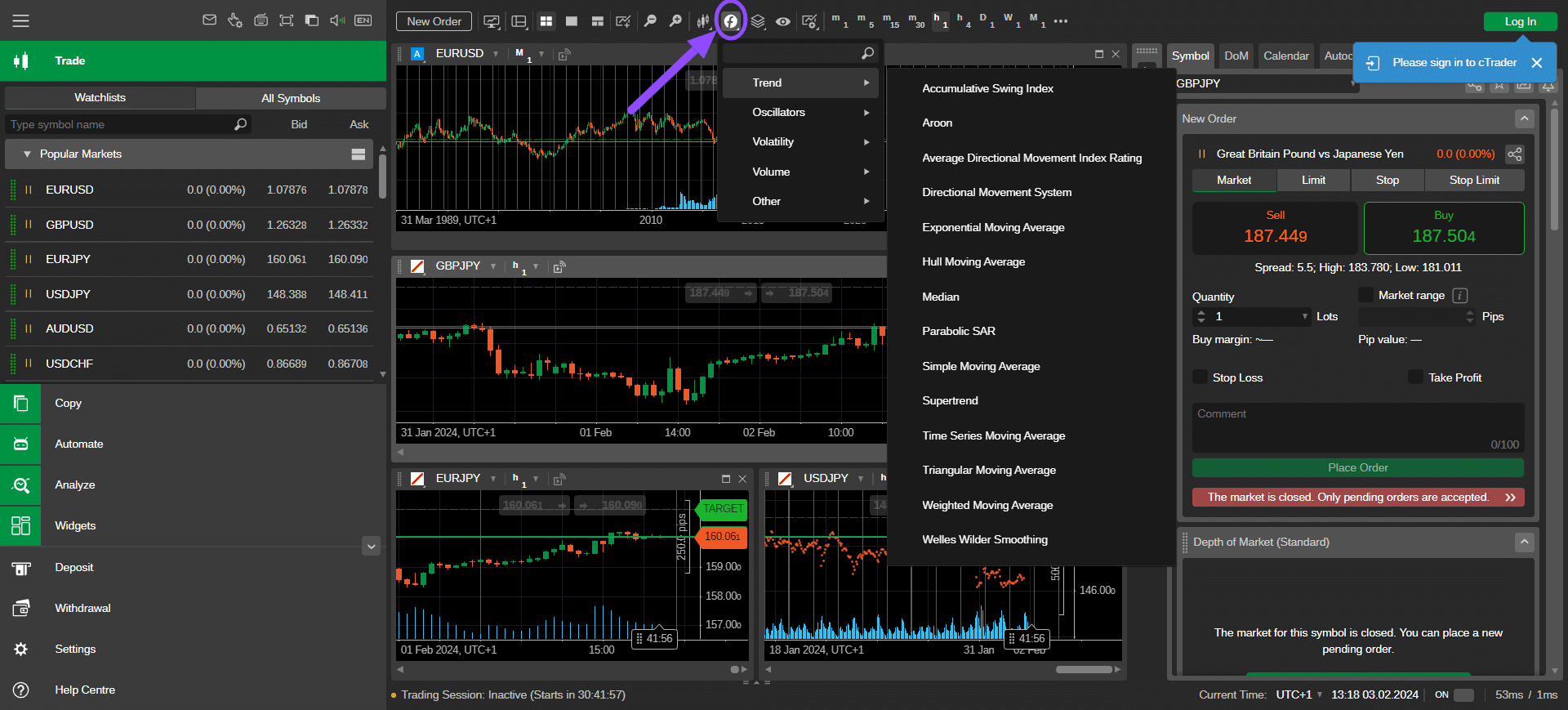The image size is (1568, 710).
Task: Open the chart layers icon
Action: (x=758, y=21)
